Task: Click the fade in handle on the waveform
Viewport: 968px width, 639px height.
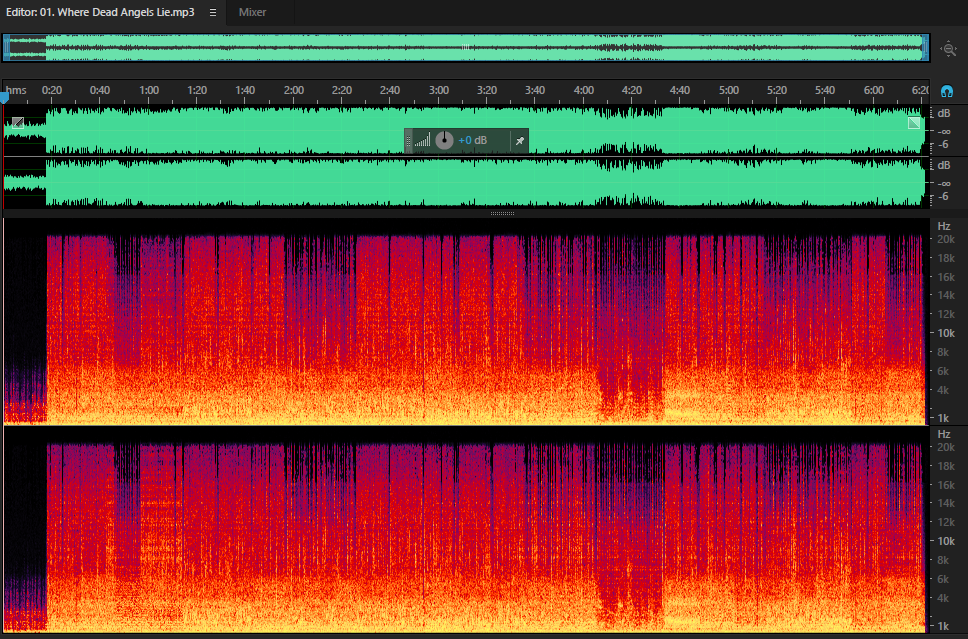Action: [18, 123]
